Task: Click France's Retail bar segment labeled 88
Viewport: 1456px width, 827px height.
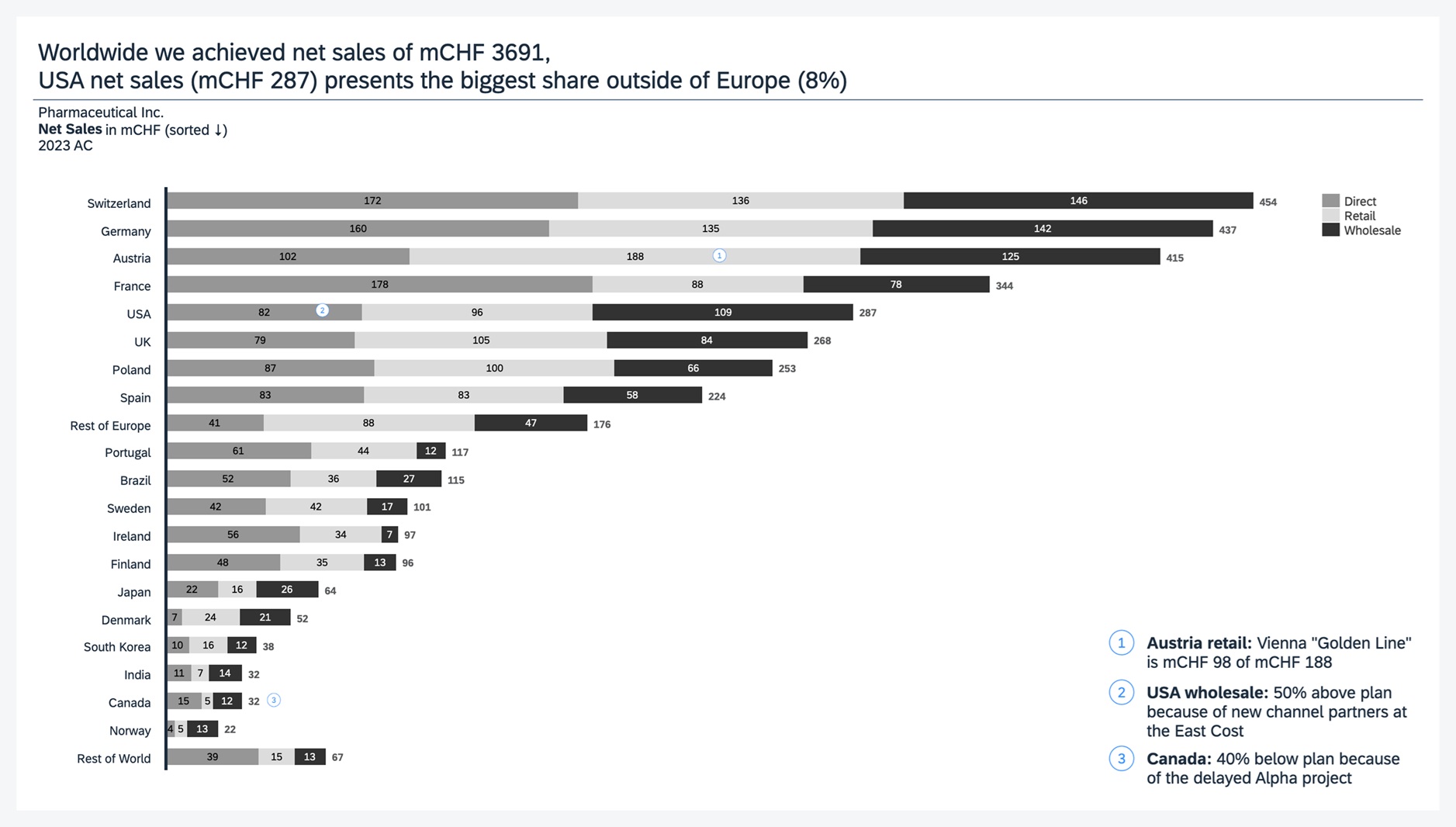Action: click(x=697, y=285)
